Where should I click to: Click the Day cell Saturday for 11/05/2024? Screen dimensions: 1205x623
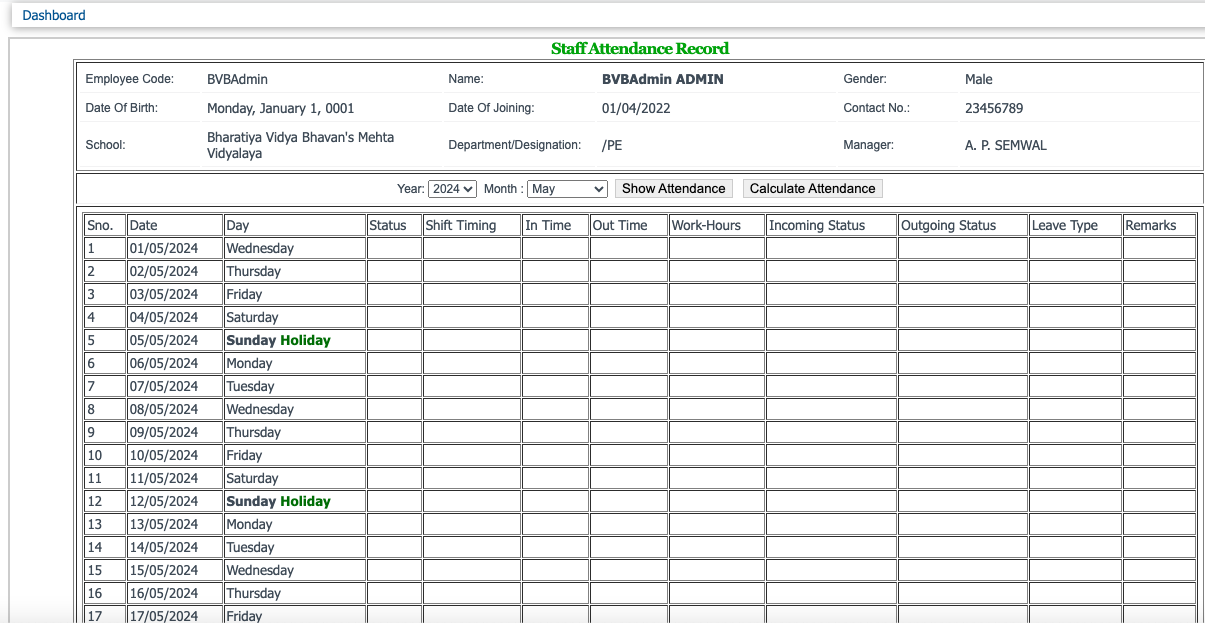coord(295,478)
